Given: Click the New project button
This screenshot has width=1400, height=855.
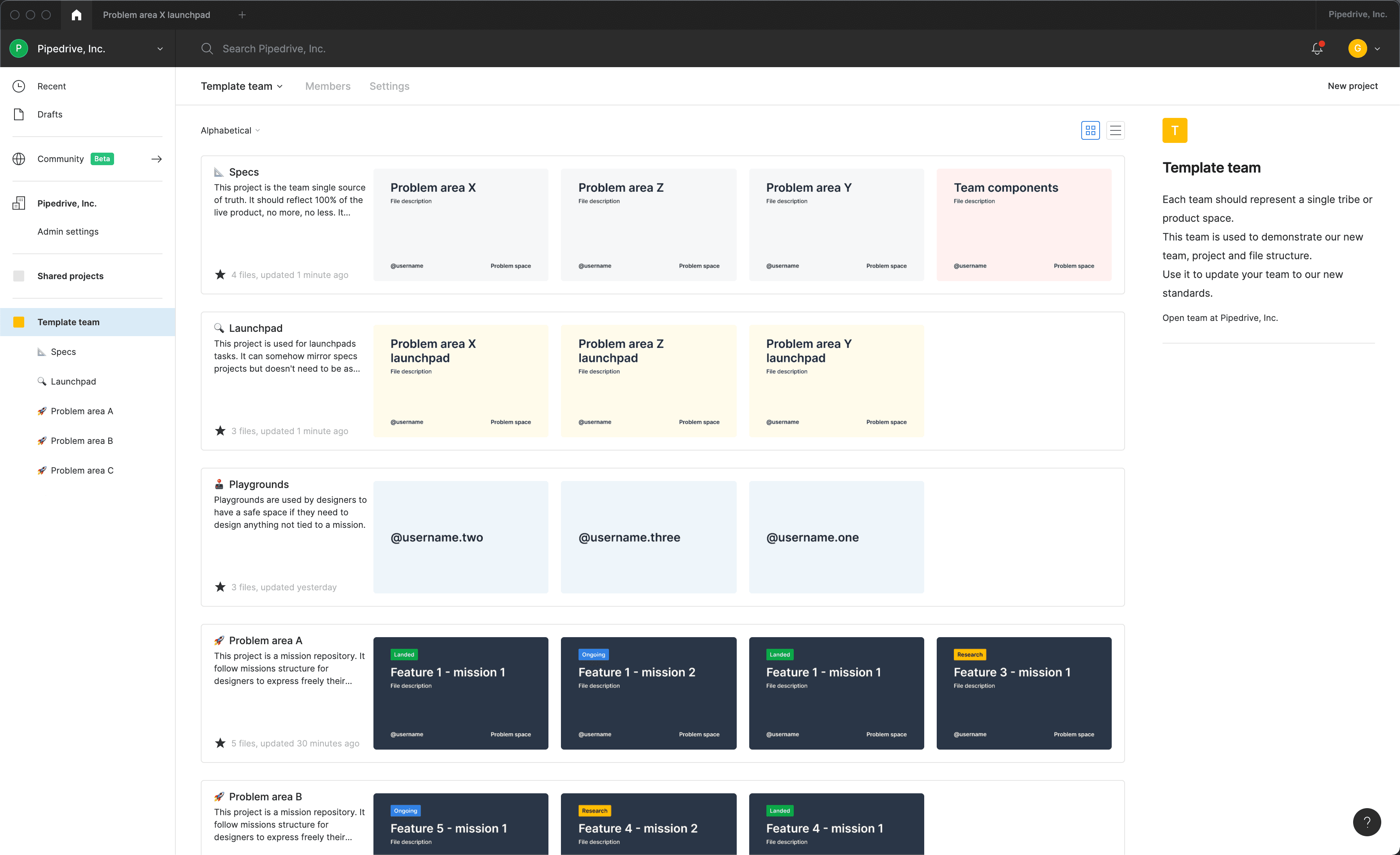Looking at the screenshot, I should (x=1352, y=86).
